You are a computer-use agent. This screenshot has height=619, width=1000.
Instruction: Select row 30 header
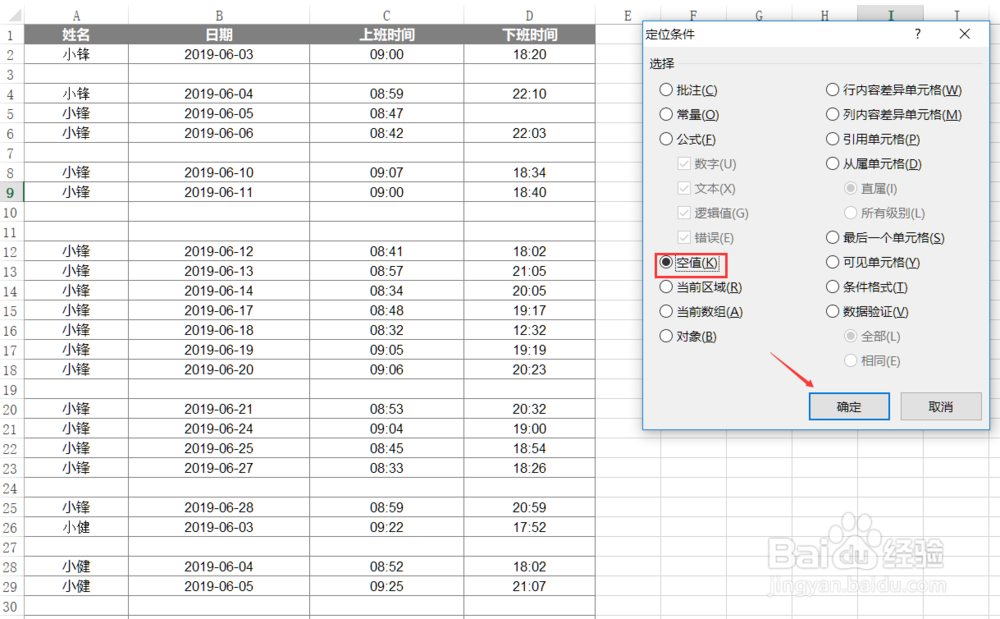click(11, 606)
